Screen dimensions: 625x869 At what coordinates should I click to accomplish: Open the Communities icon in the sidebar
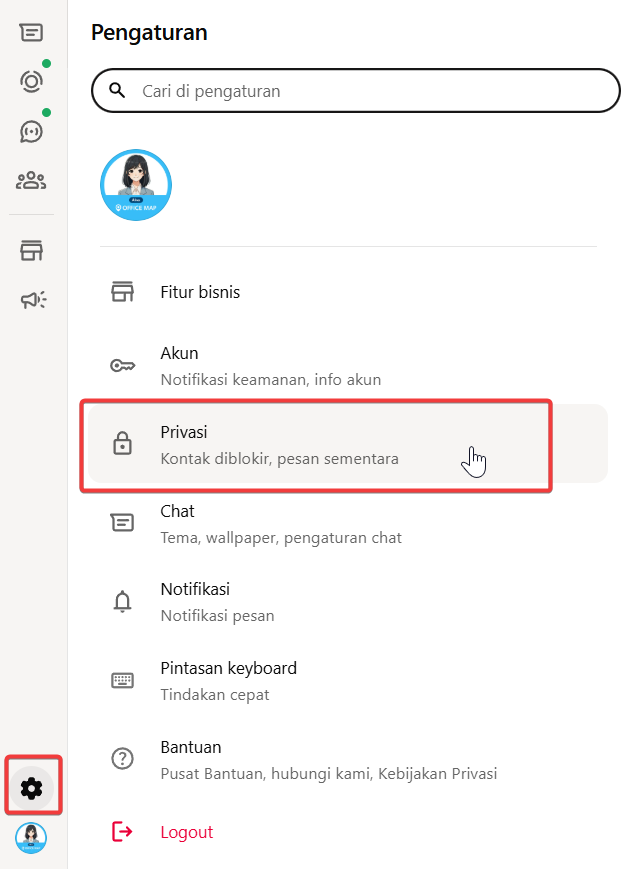[31, 181]
